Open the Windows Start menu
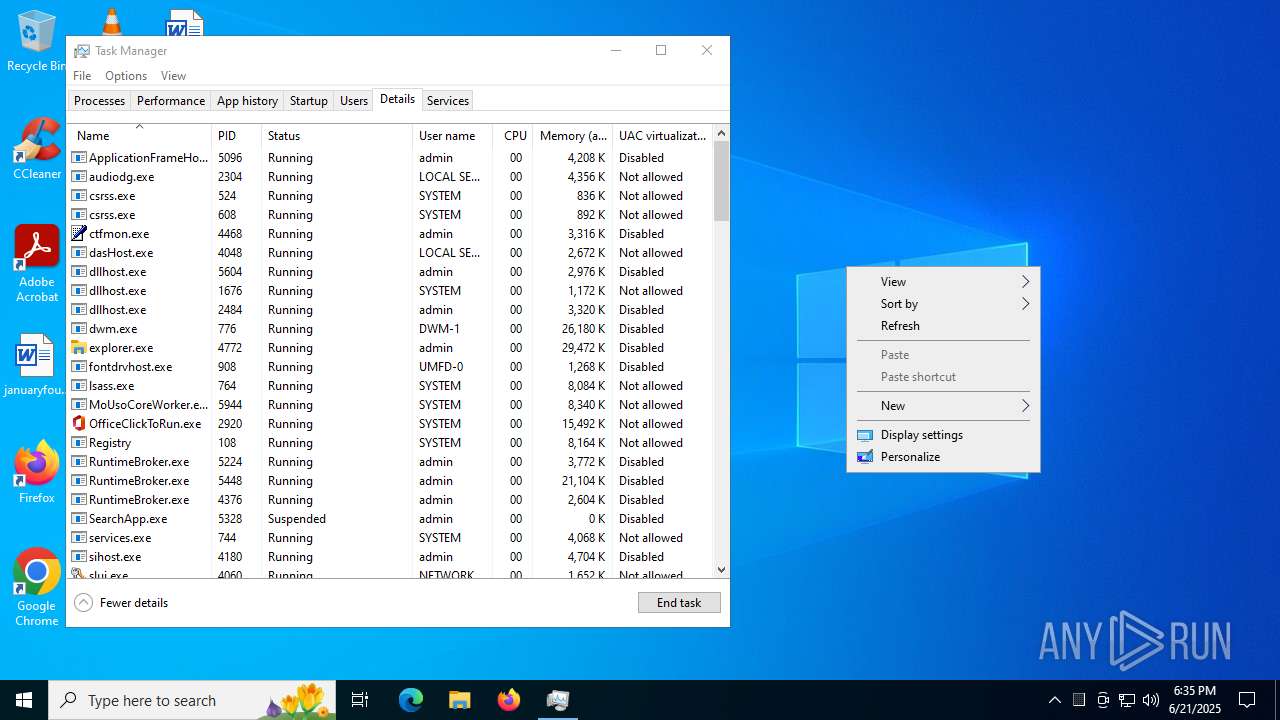Screen dimensions: 1280x720 pyautogui.click(x=24, y=700)
